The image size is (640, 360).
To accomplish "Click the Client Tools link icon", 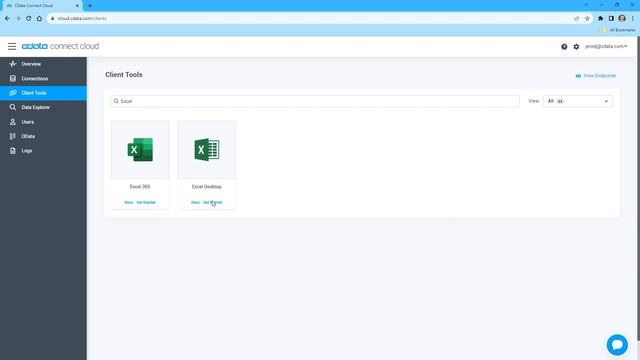I will click(13, 93).
